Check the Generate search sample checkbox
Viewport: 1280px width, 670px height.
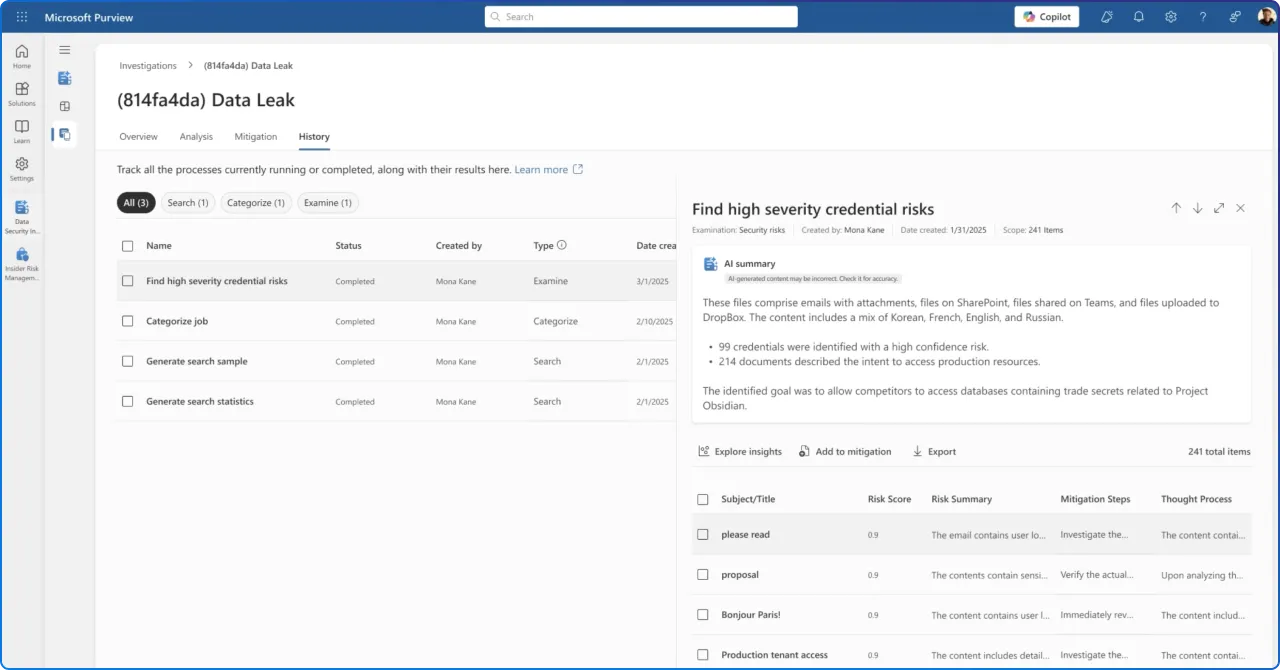[x=127, y=361]
